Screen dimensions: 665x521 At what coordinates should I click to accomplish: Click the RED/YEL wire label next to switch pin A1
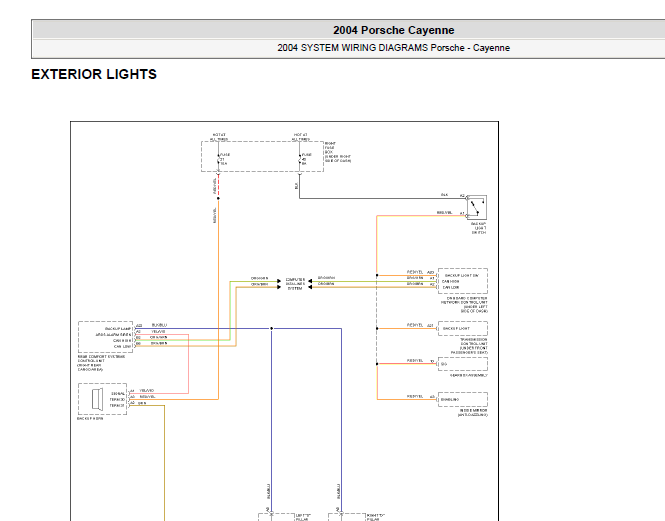[444, 213]
